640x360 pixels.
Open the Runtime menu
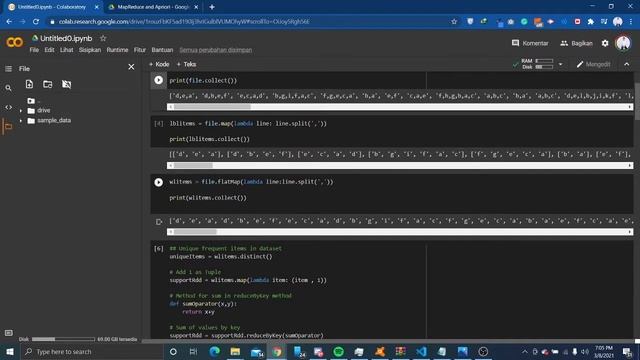pyautogui.click(x=117, y=50)
